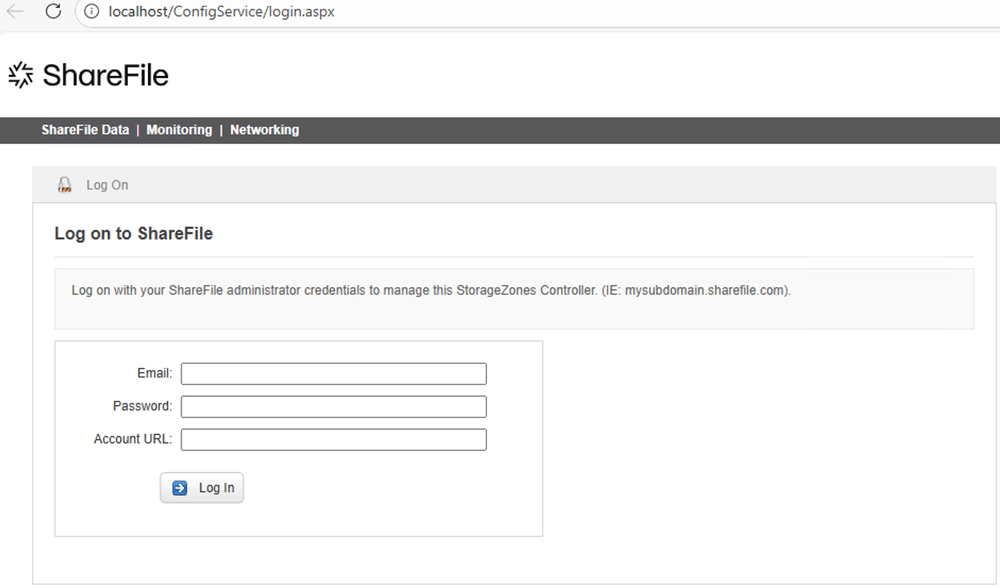1000x586 pixels.
Task: Click the Log on to ShareFile heading
Action: pyautogui.click(x=133, y=234)
